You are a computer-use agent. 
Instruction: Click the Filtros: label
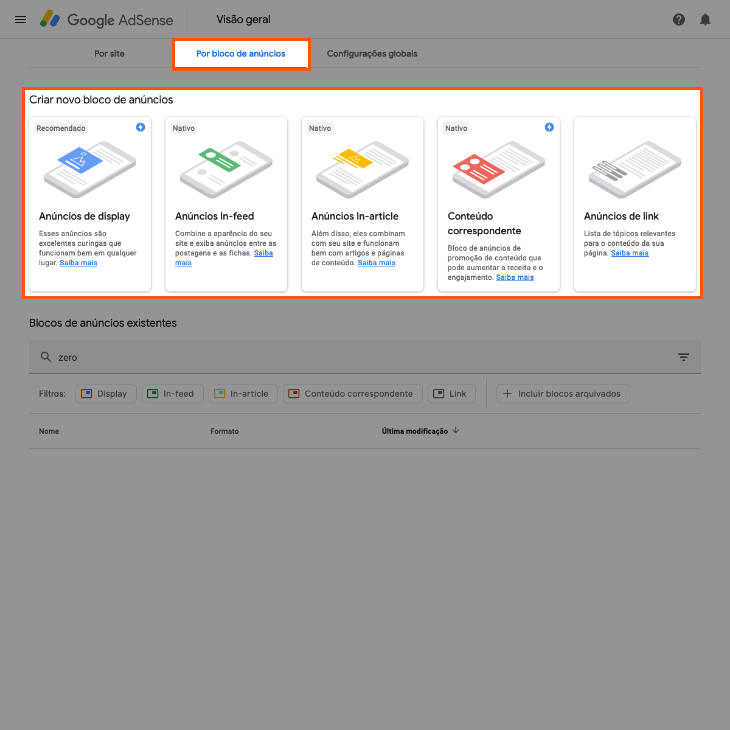52,394
